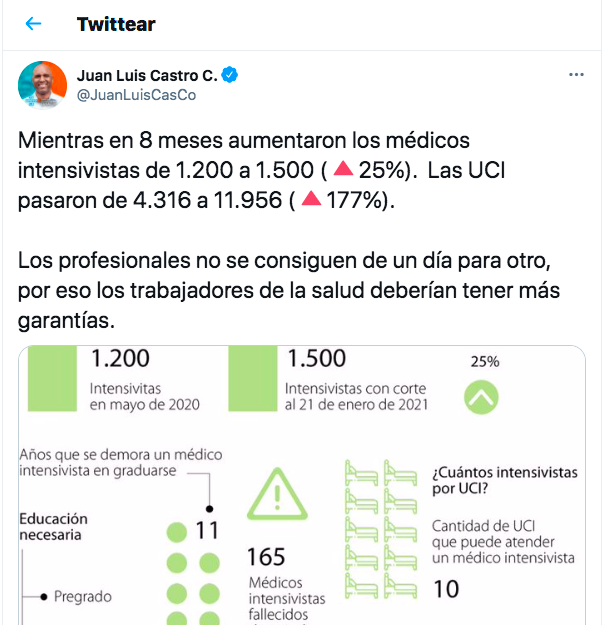Viewport: 603px width, 625px height.
Task: Click the '¿Cuántos intensivistas por UCI?' heading
Action: click(505, 480)
